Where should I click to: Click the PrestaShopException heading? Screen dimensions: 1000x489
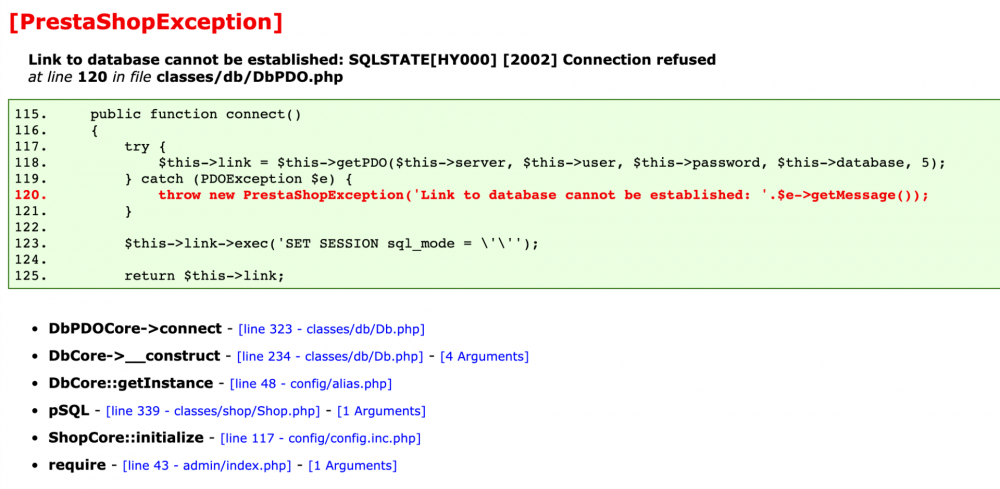point(145,23)
